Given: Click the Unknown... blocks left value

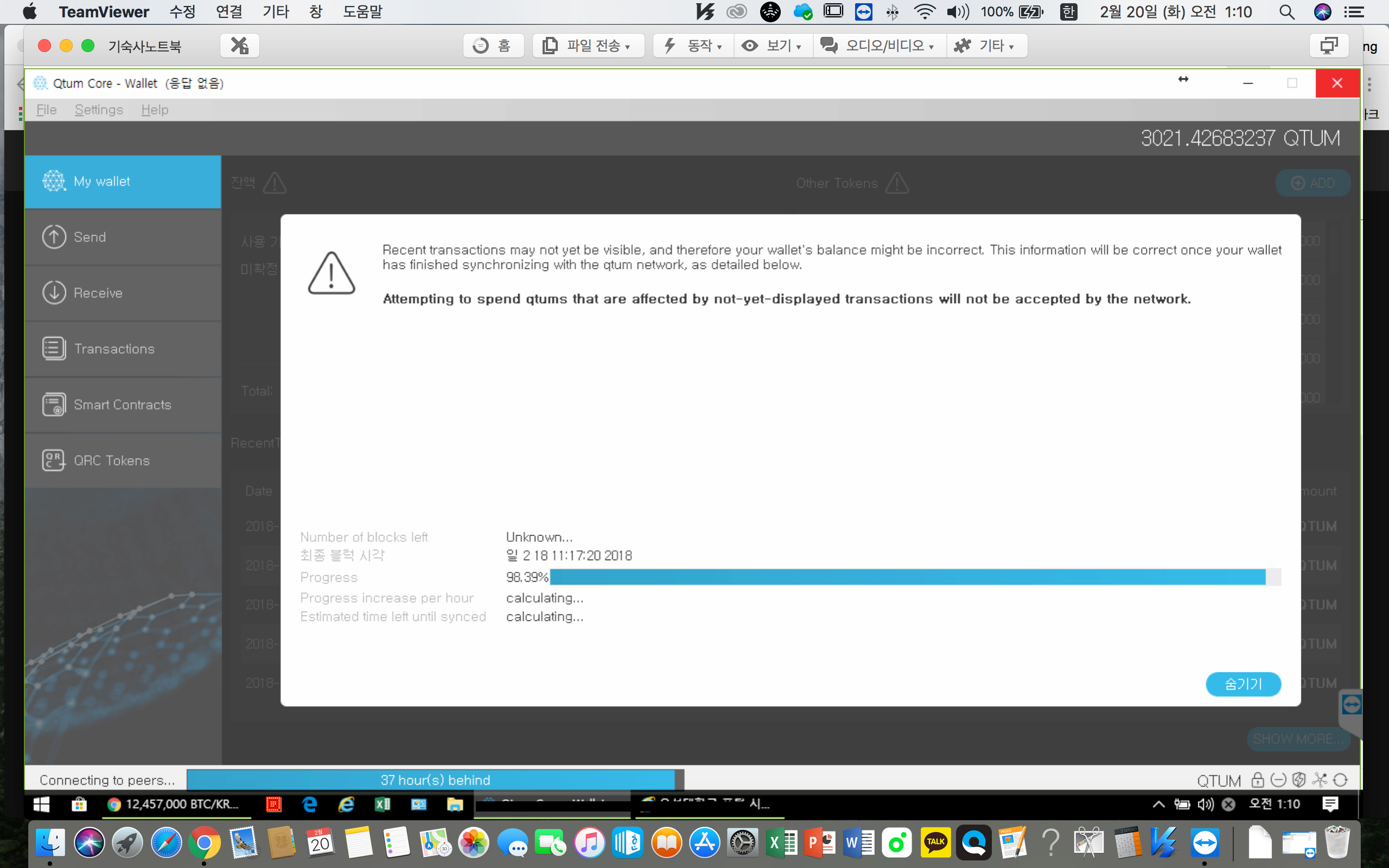Looking at the screenshot, I should click(x=539, y=537).
